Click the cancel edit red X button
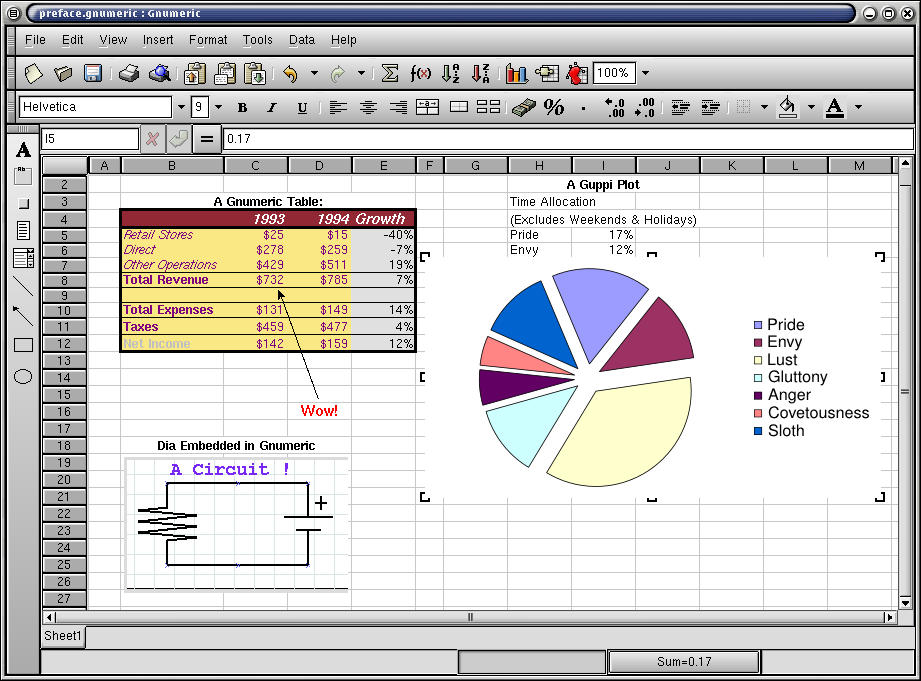The image size is (921, 681). [152, 139]
